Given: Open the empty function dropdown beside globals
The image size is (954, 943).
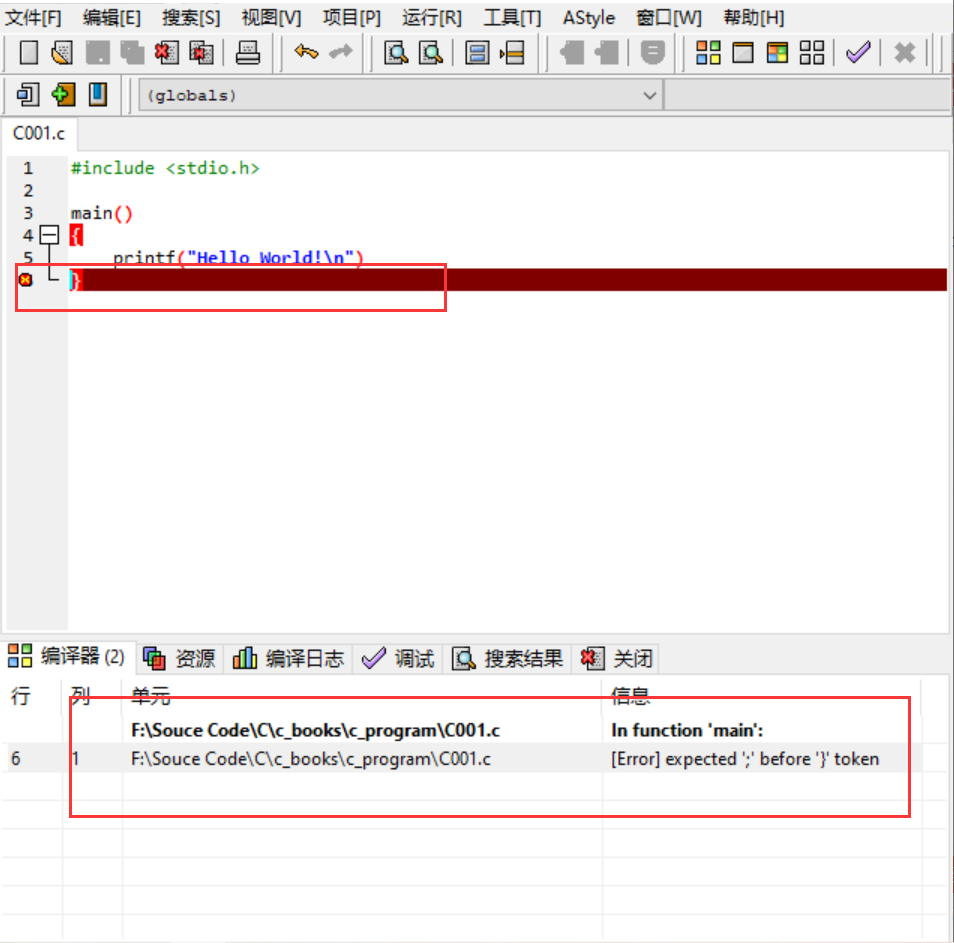Looking at the screenshot, I should tap(808, 96).
